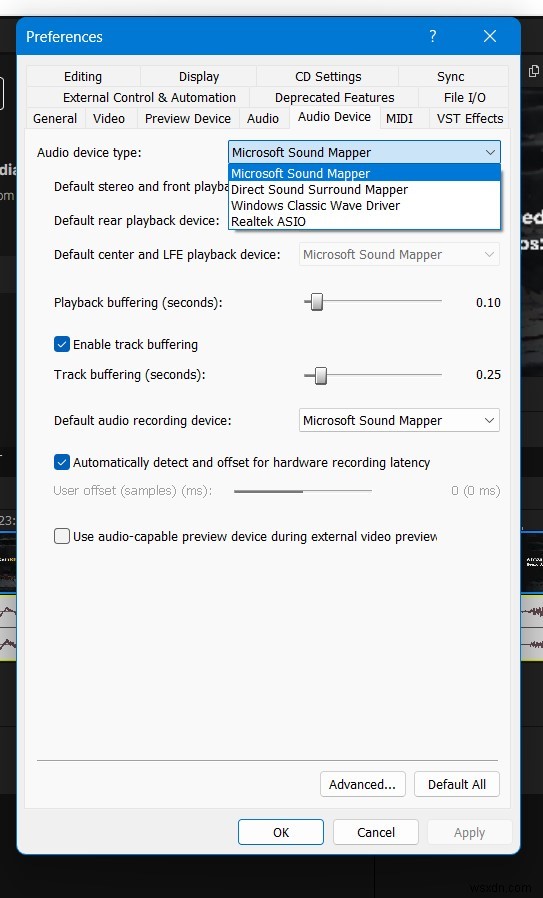Choose Microsoft Sound Mapper in the list

click(x=364, y=173)
